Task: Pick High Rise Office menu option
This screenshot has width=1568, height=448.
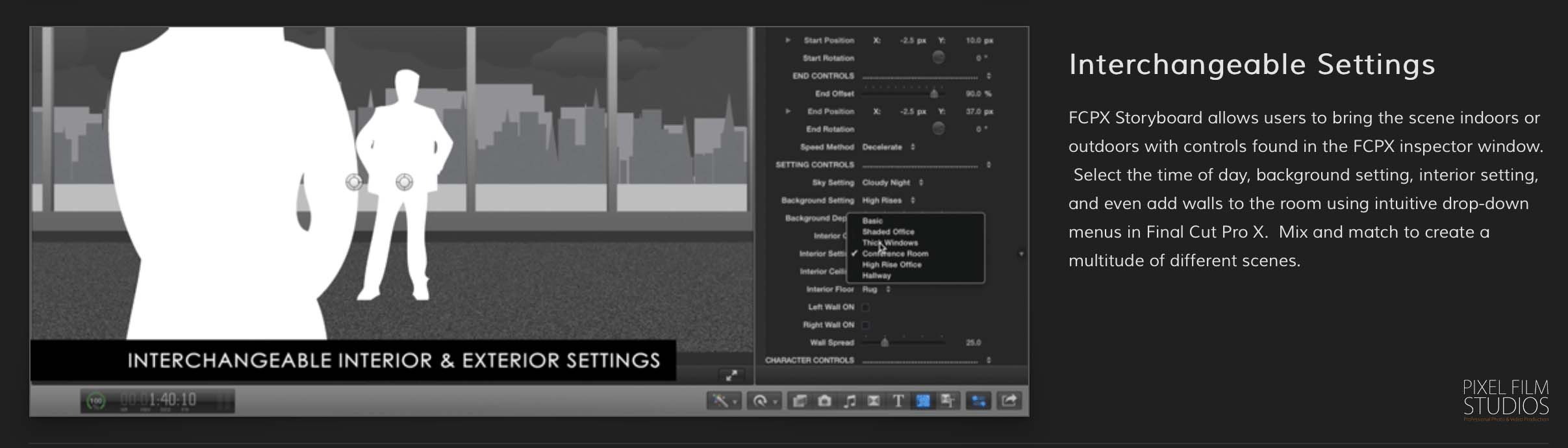Action: point(892,265)
